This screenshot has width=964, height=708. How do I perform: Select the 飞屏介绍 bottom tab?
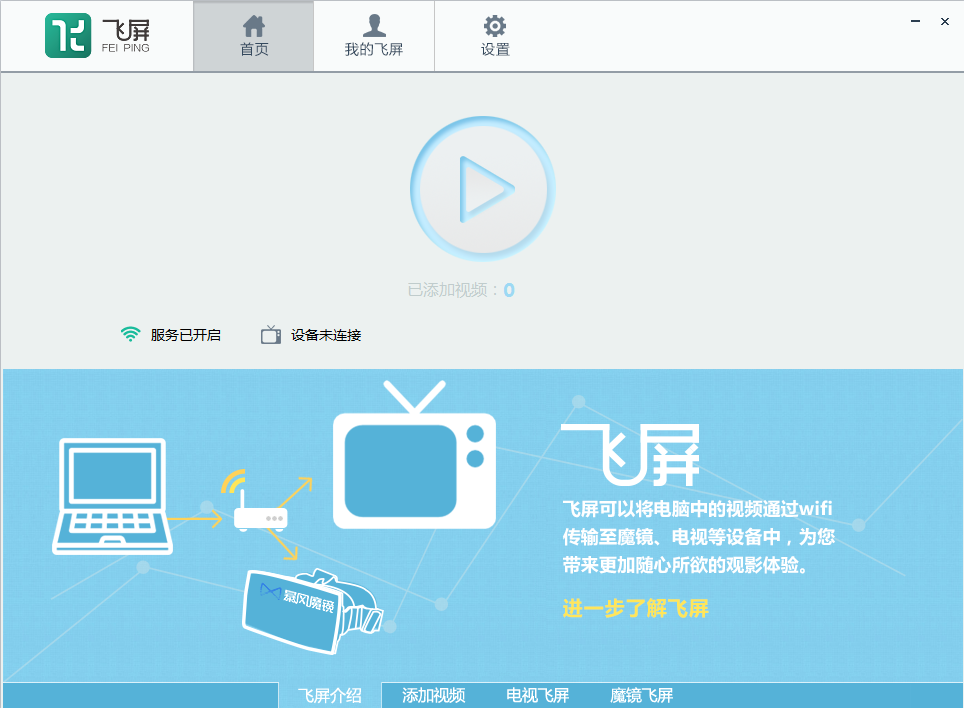click(330, 695)
